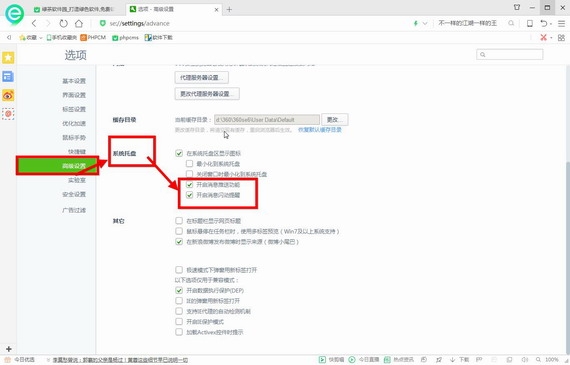Click the 360 browser logo icon

click(14, 14)
